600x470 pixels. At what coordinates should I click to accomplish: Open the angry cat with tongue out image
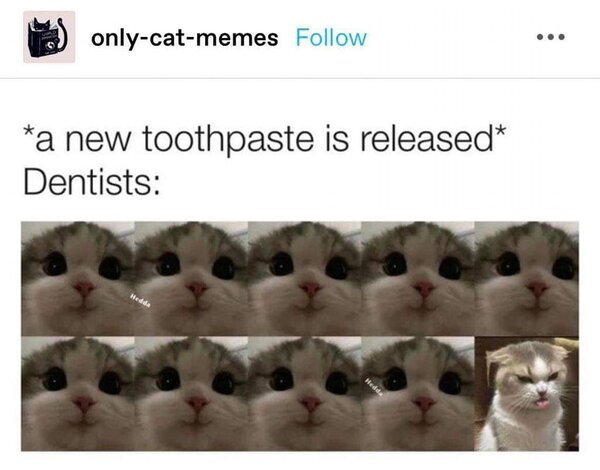coord(527,394)
